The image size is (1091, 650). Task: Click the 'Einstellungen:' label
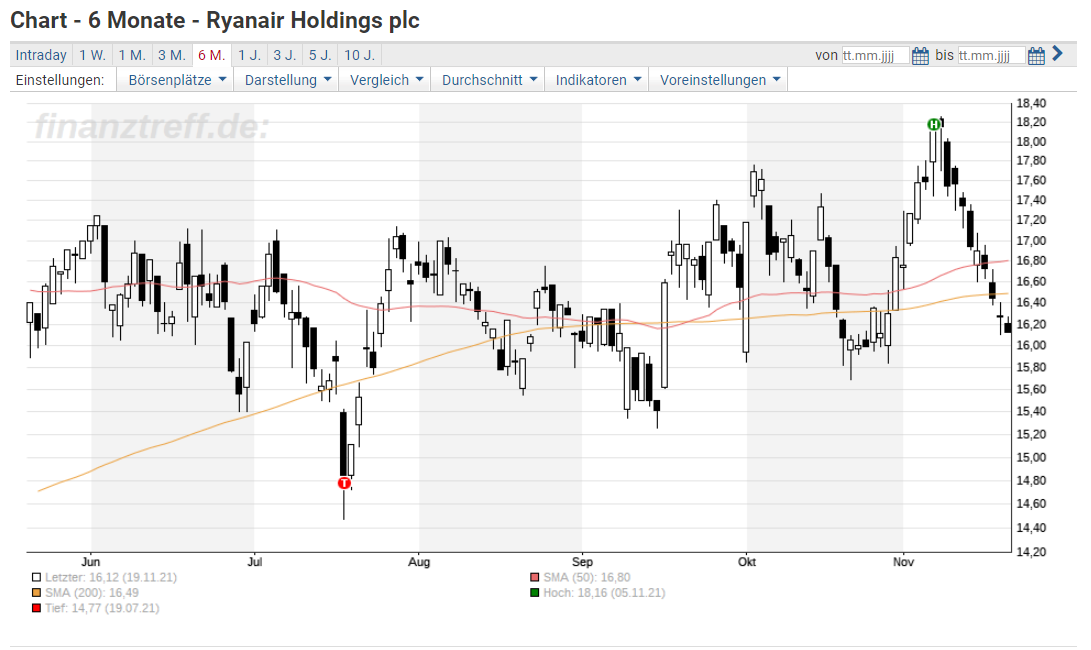60,80
